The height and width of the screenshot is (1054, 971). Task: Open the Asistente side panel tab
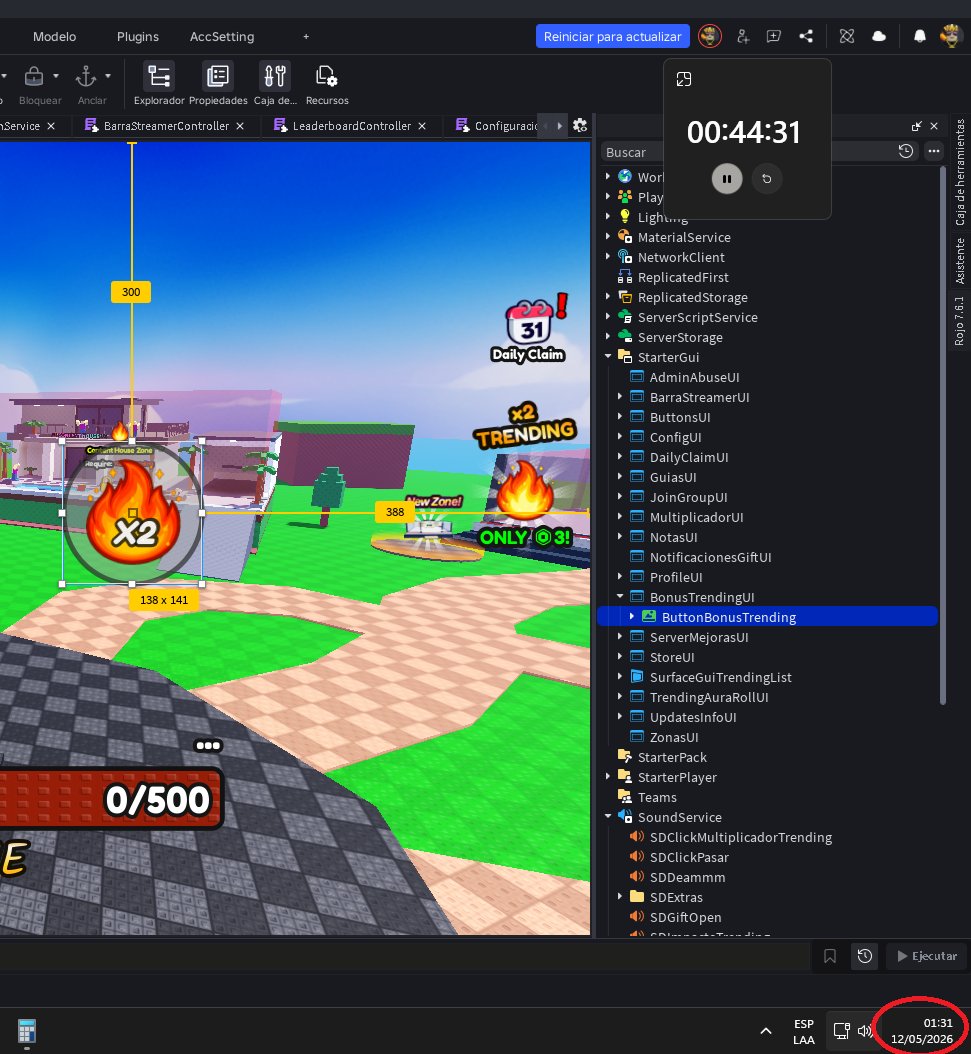[x=960, y=260]
